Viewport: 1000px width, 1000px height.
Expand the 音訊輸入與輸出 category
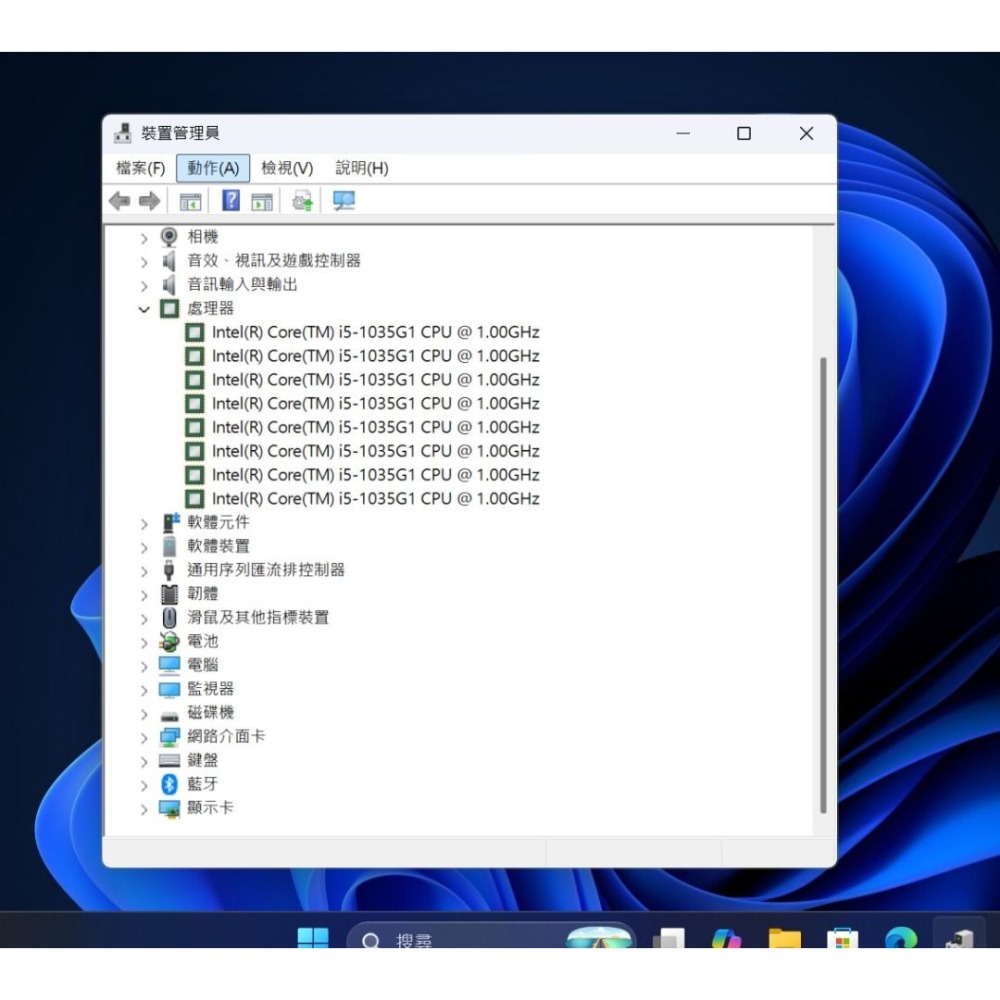(144, 286)
